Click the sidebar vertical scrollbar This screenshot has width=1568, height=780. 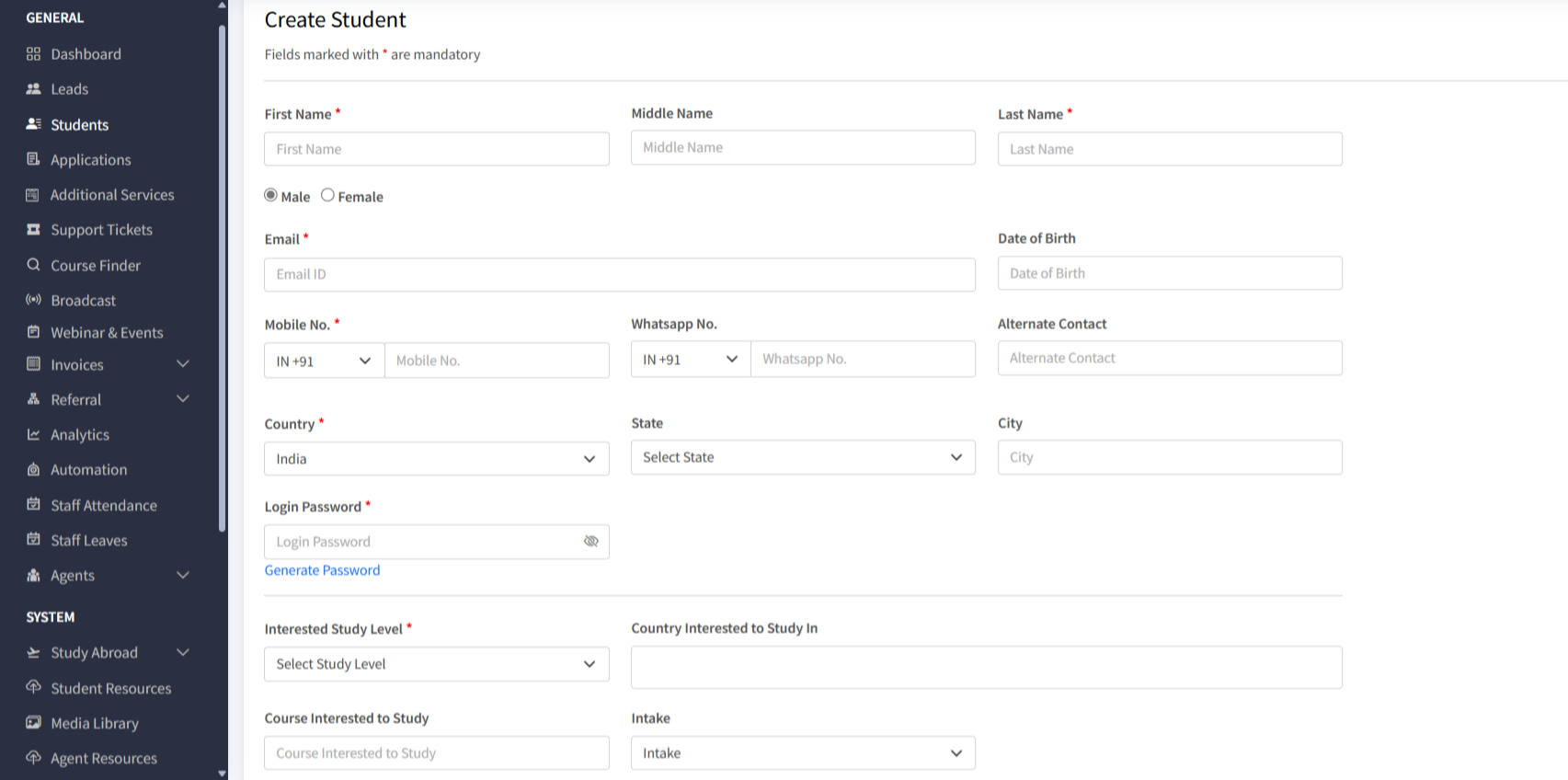click(222, 276)
